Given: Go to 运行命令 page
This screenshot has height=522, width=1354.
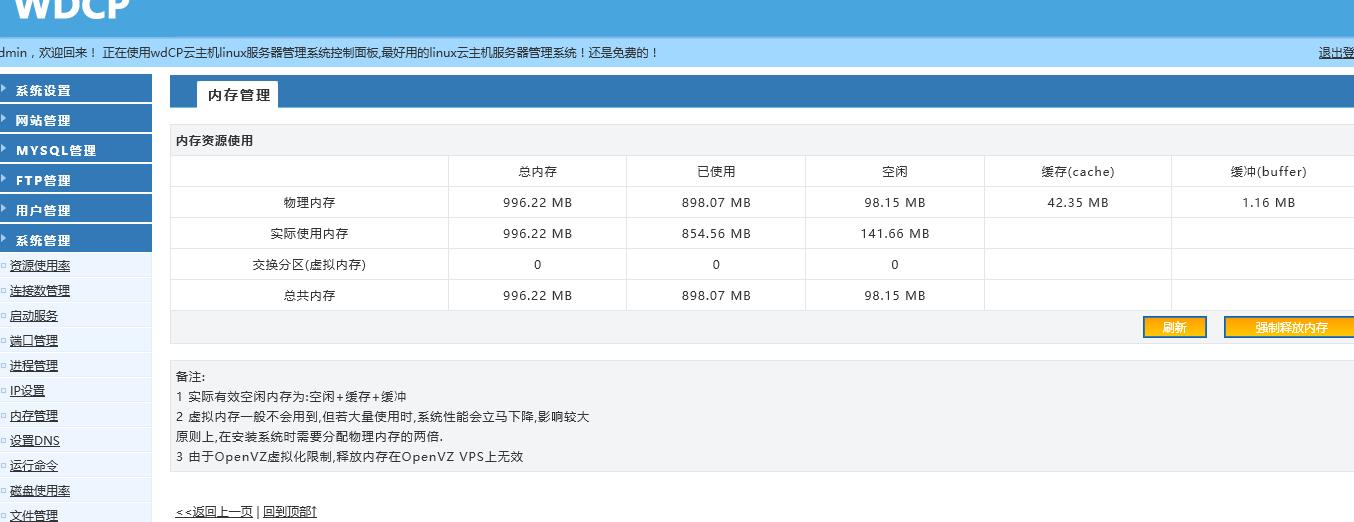Looking at the screenshot, I should tap(34, 466).
